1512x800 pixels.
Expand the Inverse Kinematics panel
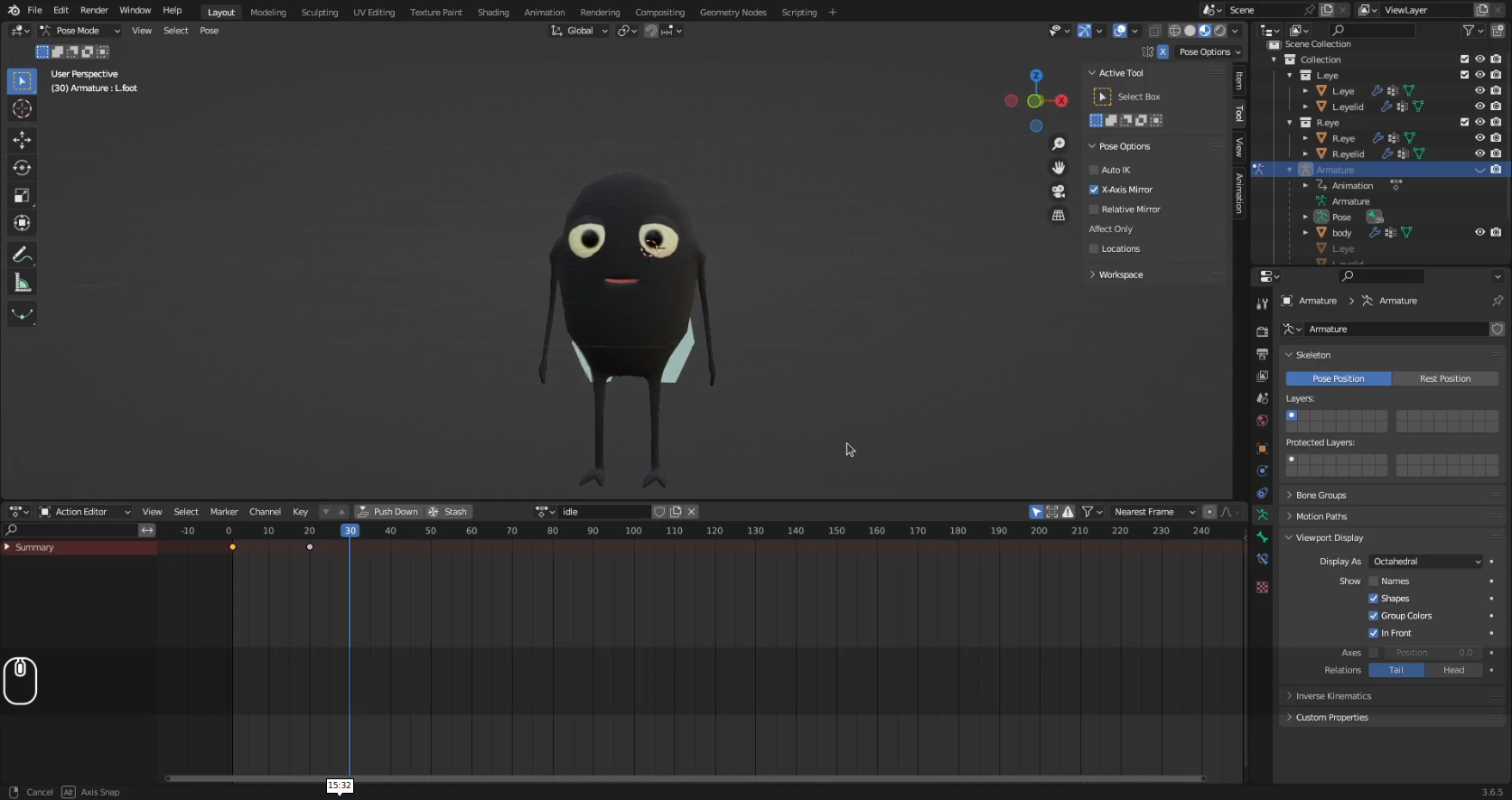click(x=1333, y=696)
